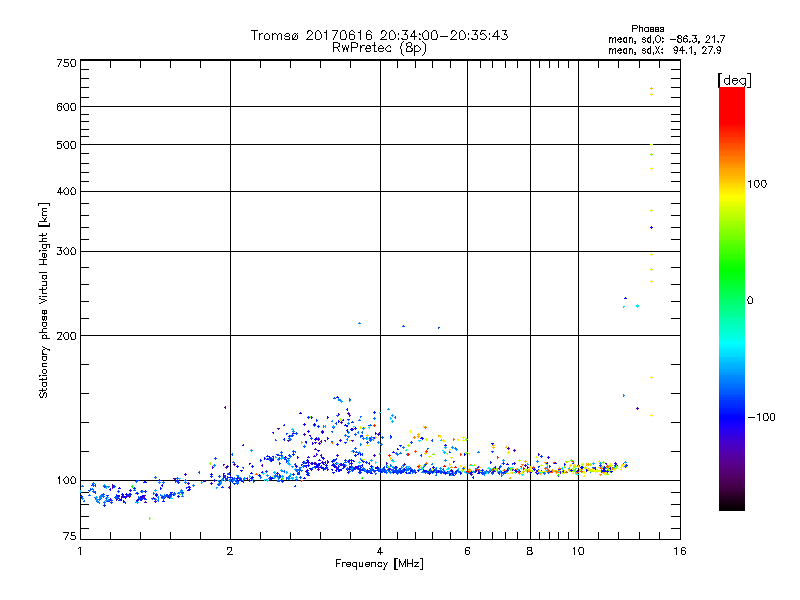800x600 pixels.
Task: Click the 'RwPretec (8p)' subtitle
Action: point(379,48)
